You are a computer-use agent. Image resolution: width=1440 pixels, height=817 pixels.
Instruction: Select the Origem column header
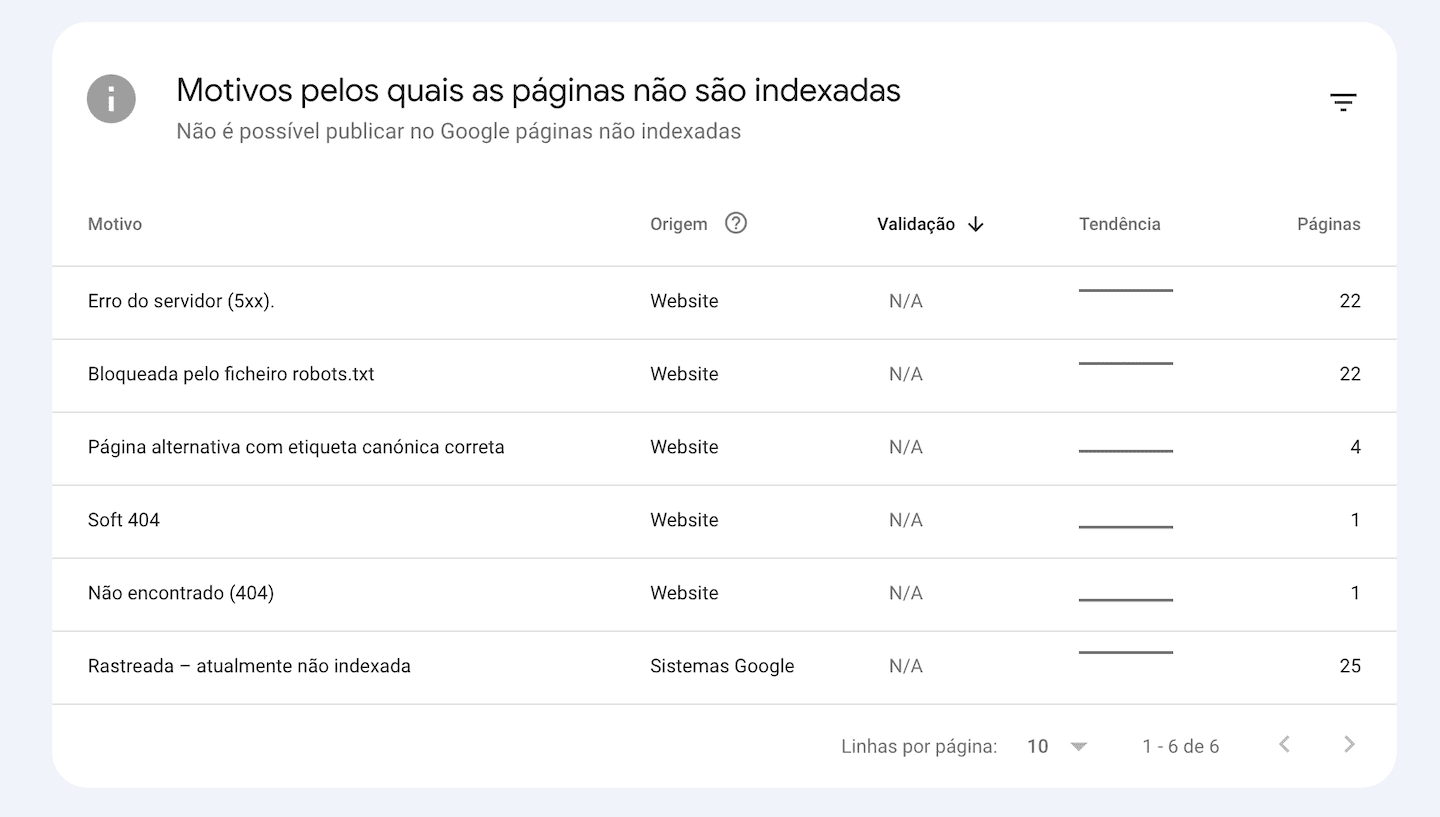coord(677,224)
